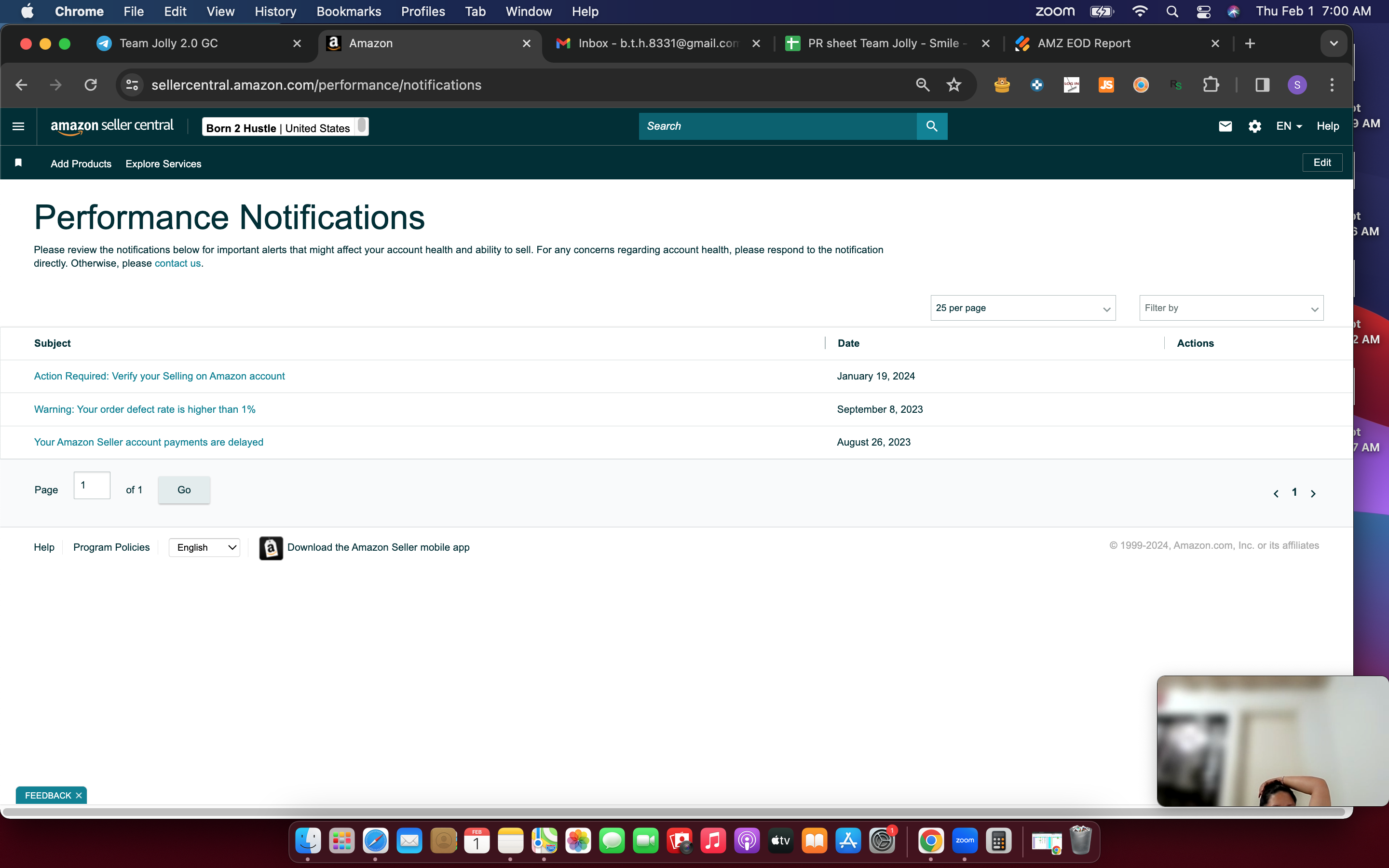The image size is (1389, 868).
Task: Click the FEEDBACK button
Action: coord(48,795)
